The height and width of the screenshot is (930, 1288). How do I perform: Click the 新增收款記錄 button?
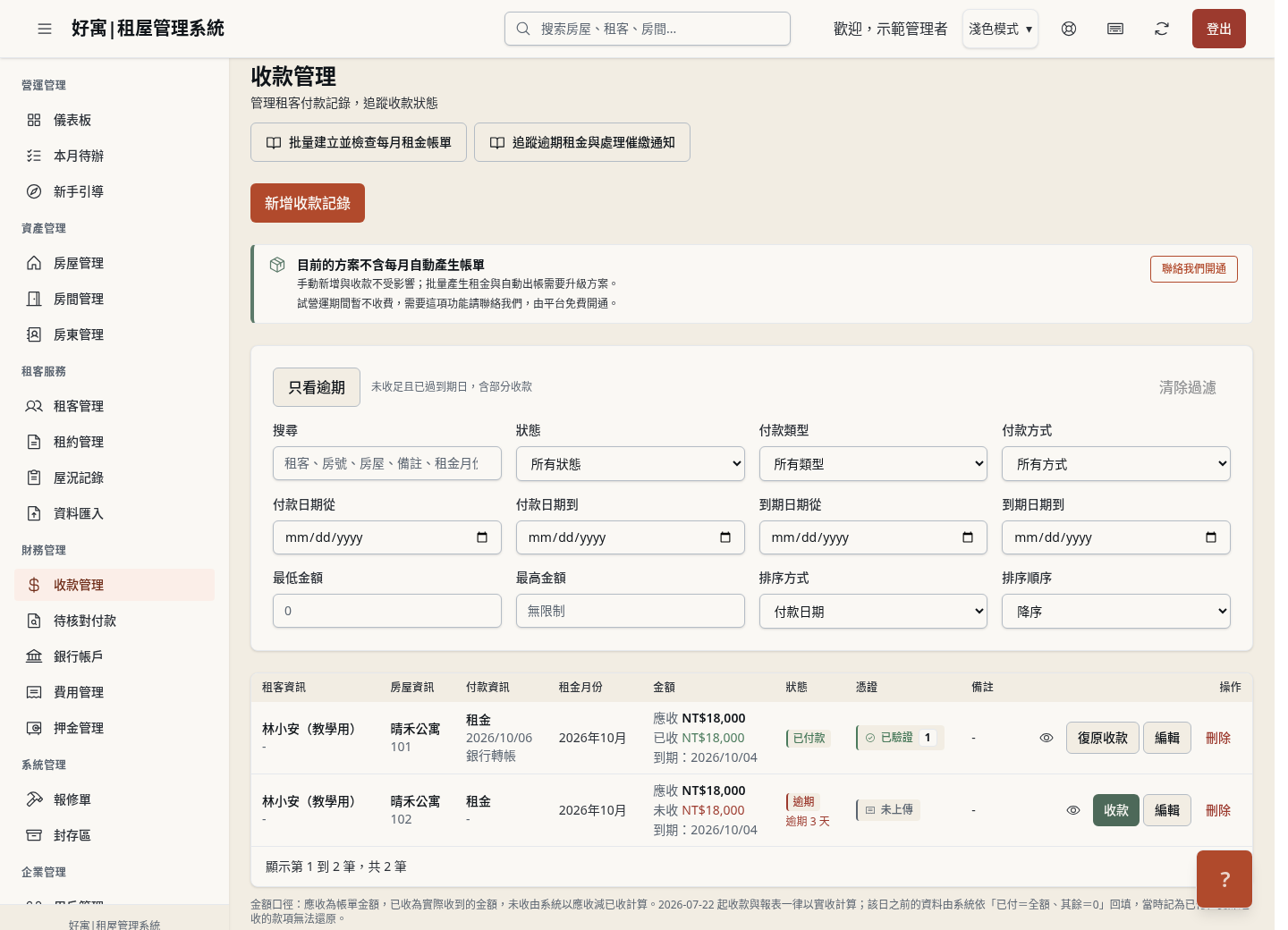pyautogui.click(x=308, y=203)
